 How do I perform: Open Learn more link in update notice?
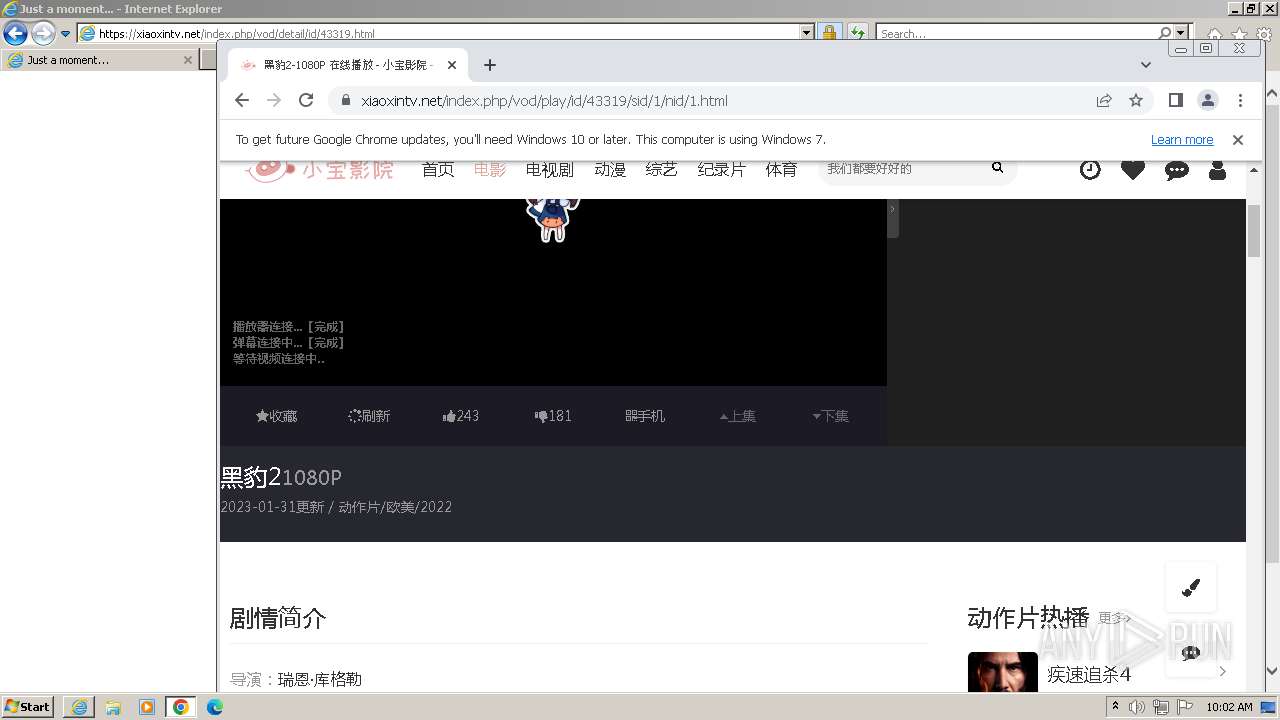click(1182, 140)
